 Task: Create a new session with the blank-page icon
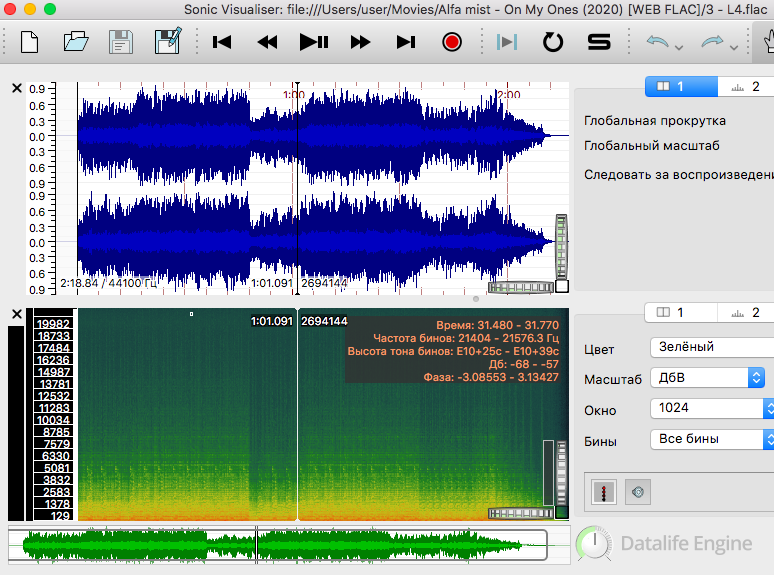pos(30,42)
